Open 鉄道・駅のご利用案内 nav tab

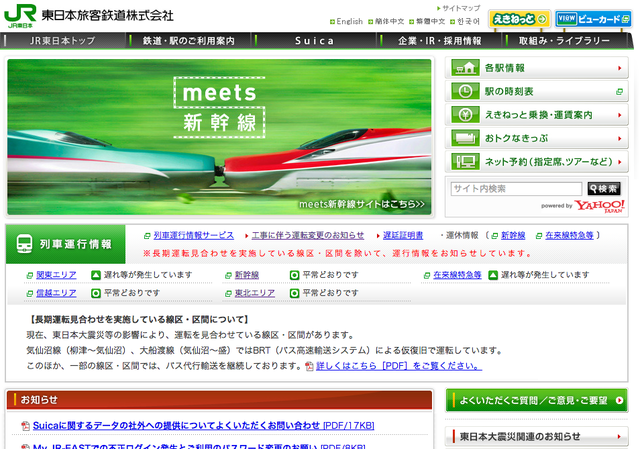tap(189, 41)
